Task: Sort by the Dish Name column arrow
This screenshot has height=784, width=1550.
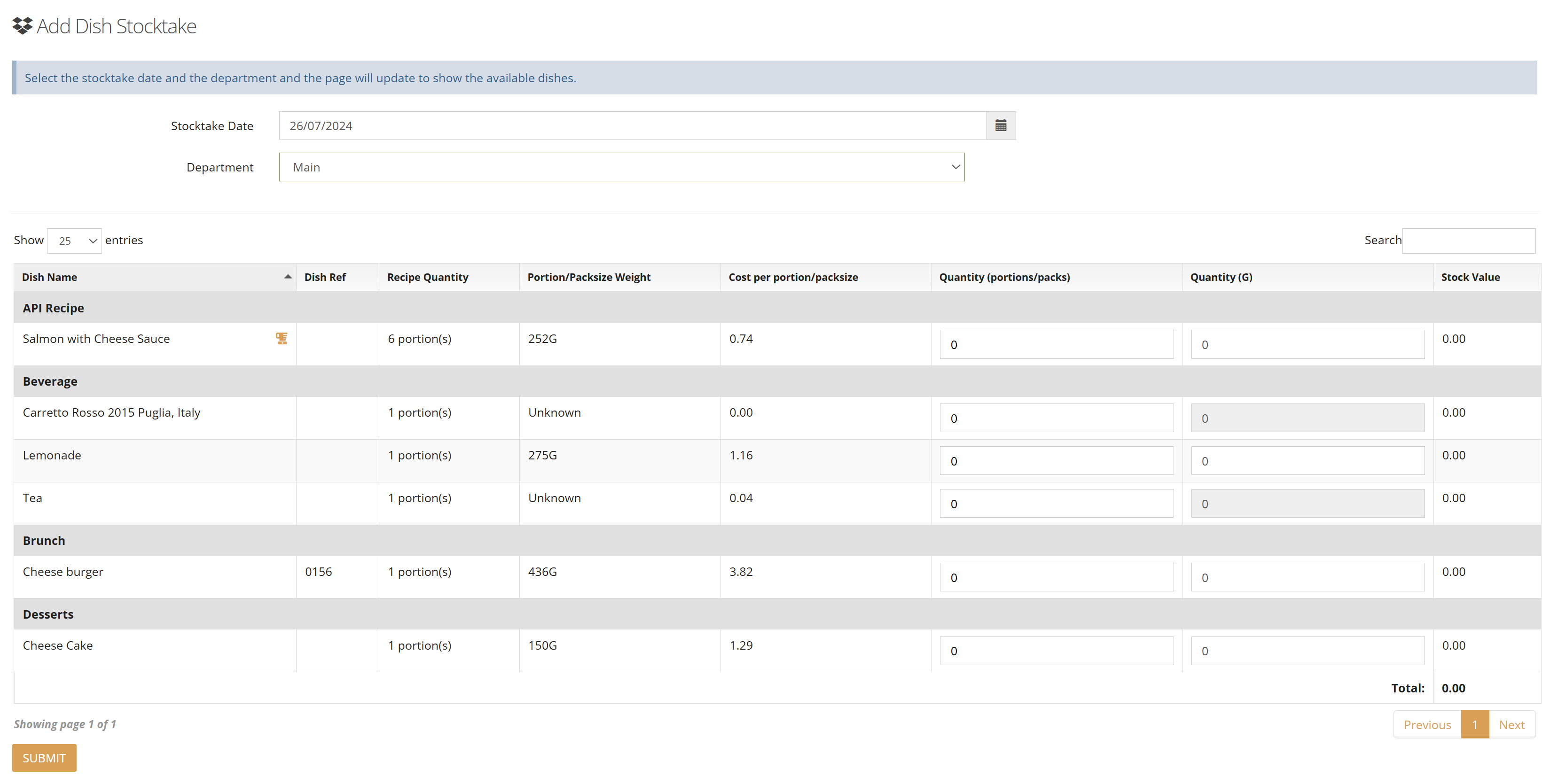Action: [288, 277]
